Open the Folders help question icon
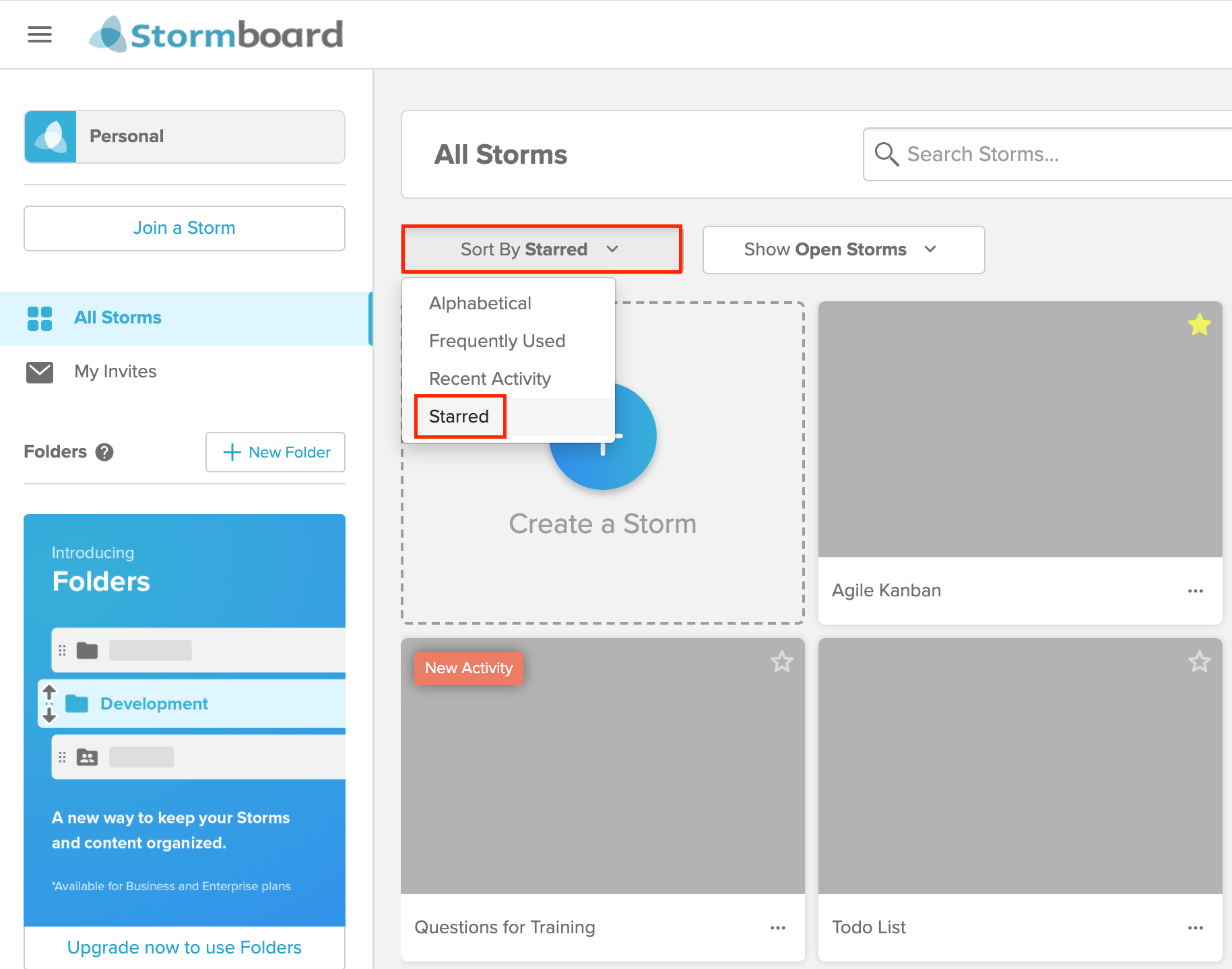 click(104, 451)
